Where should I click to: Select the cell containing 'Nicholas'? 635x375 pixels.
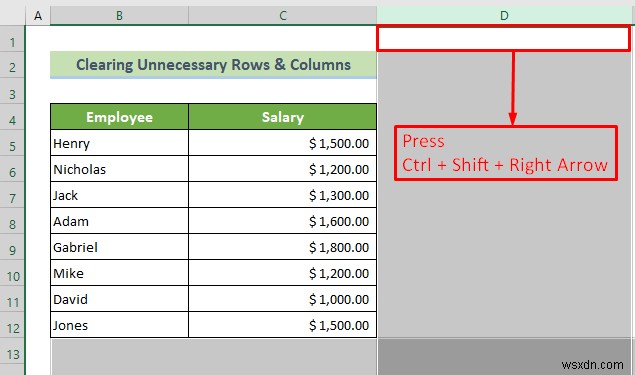point(119,169)
